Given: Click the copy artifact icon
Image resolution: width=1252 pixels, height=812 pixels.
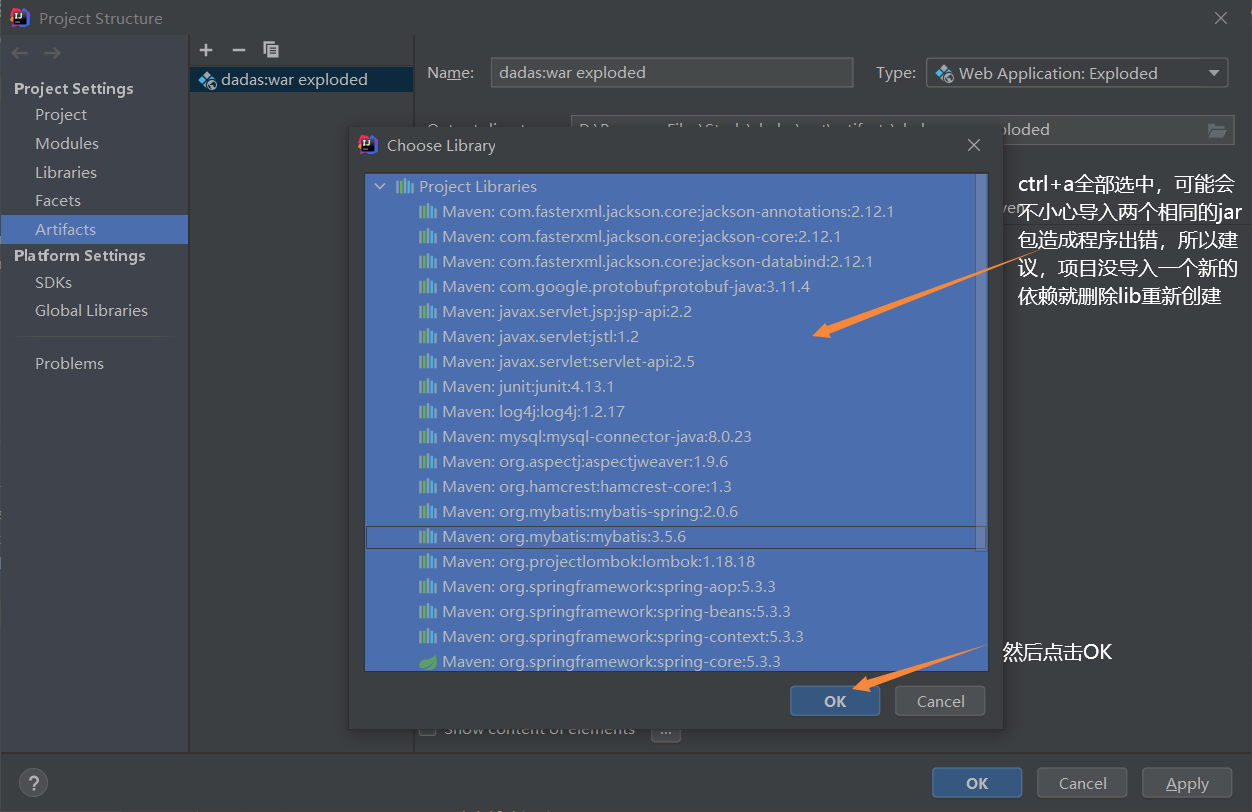Looking at the screenshot, I should click(x=271, y=50).
